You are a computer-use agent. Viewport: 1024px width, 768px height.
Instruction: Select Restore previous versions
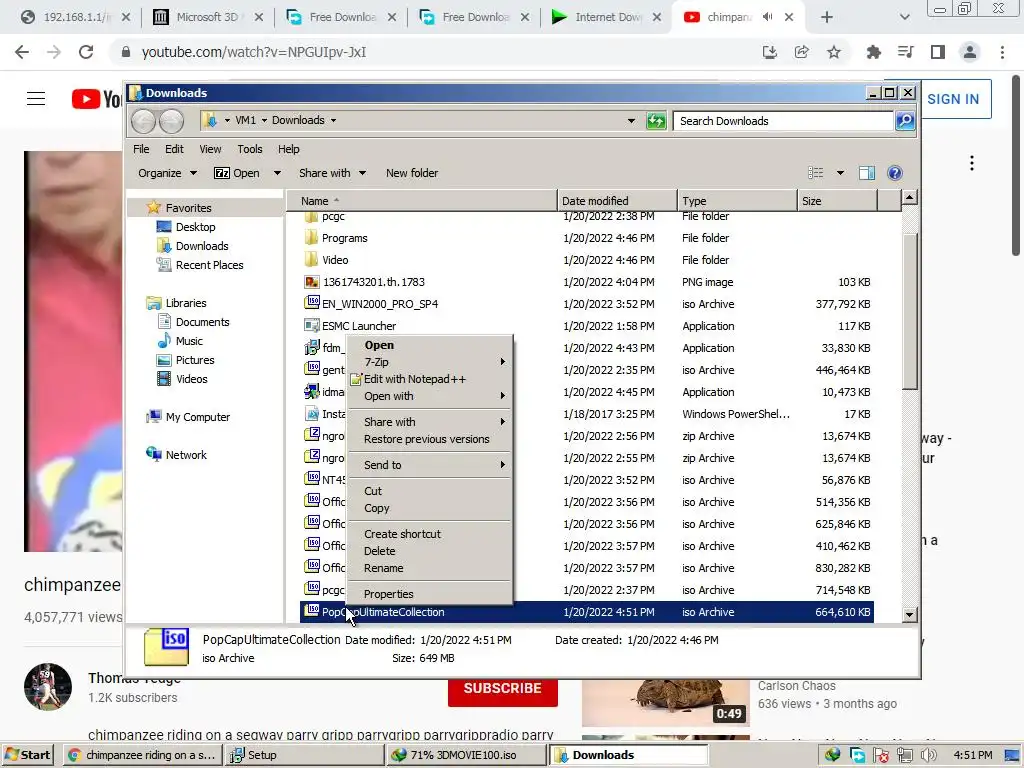pos(430,439)
